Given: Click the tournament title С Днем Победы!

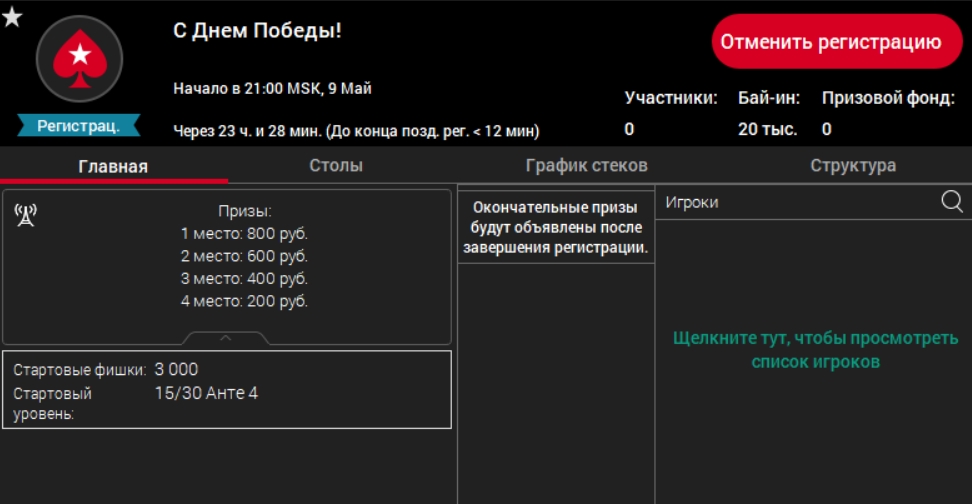Looking at the screenshot, I should pos(257,31).
